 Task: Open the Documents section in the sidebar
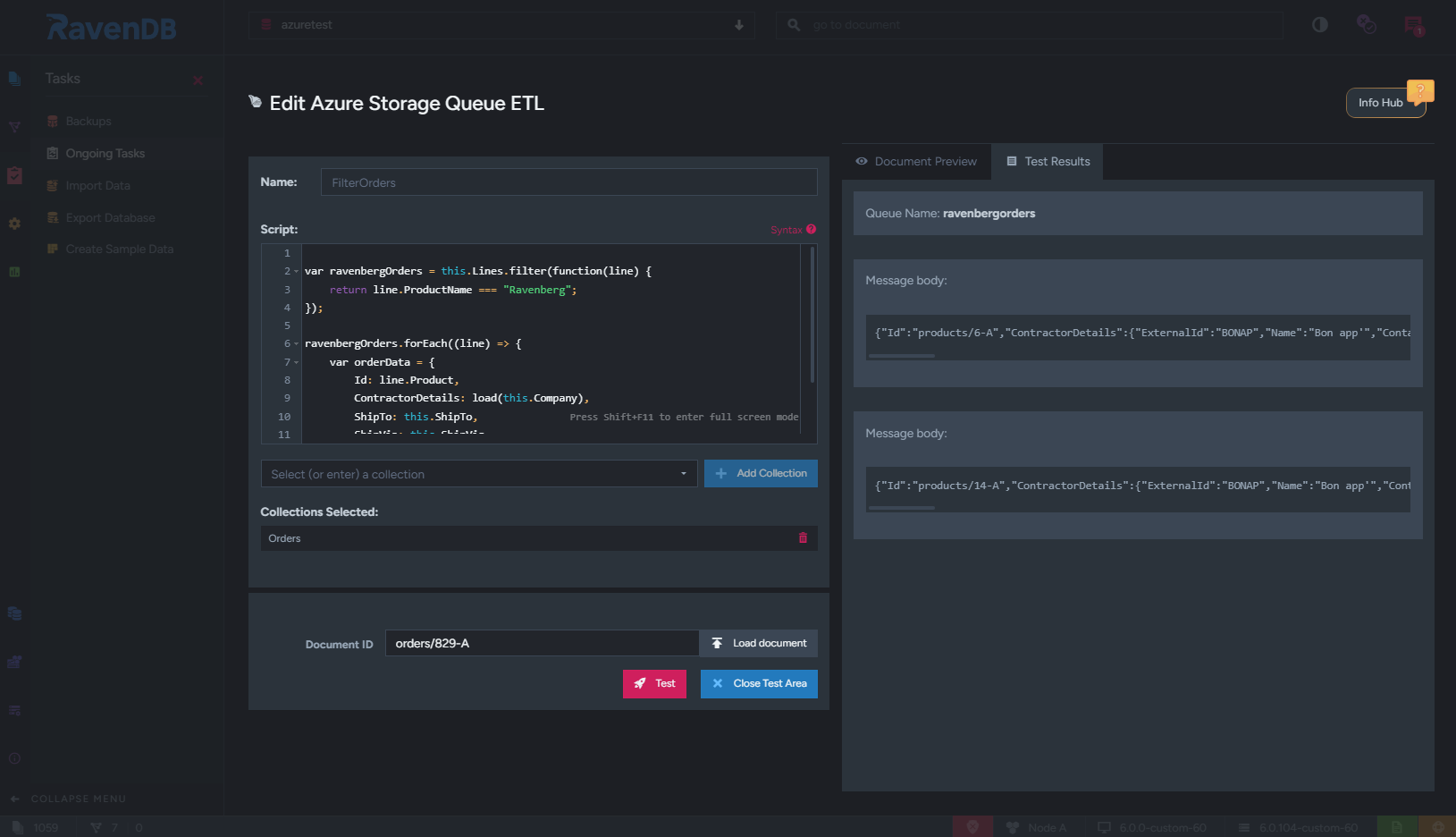pos(14,79)
